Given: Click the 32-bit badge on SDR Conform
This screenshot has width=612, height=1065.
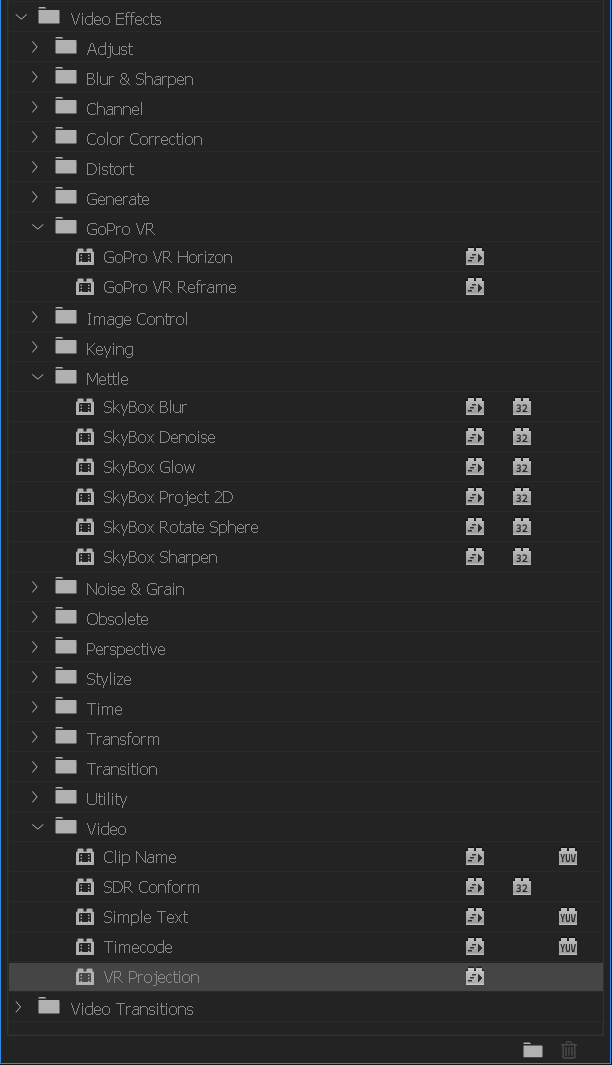Looking at the screenshot, I should [x=522, y=887].
